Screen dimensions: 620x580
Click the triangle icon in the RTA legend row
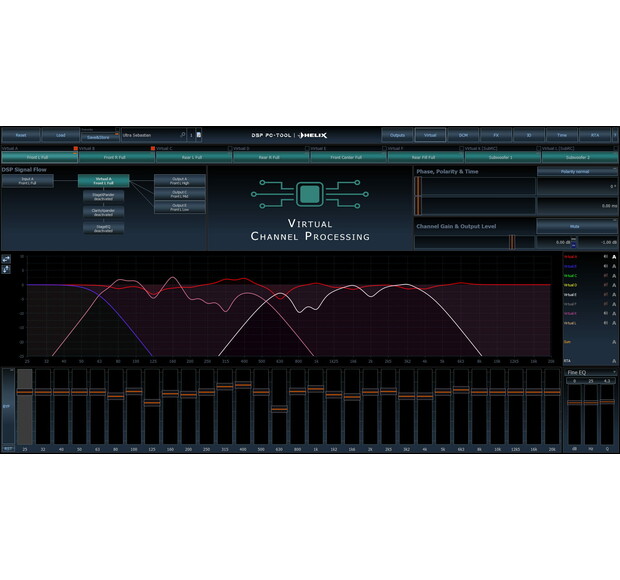click(x=613, y=359)
